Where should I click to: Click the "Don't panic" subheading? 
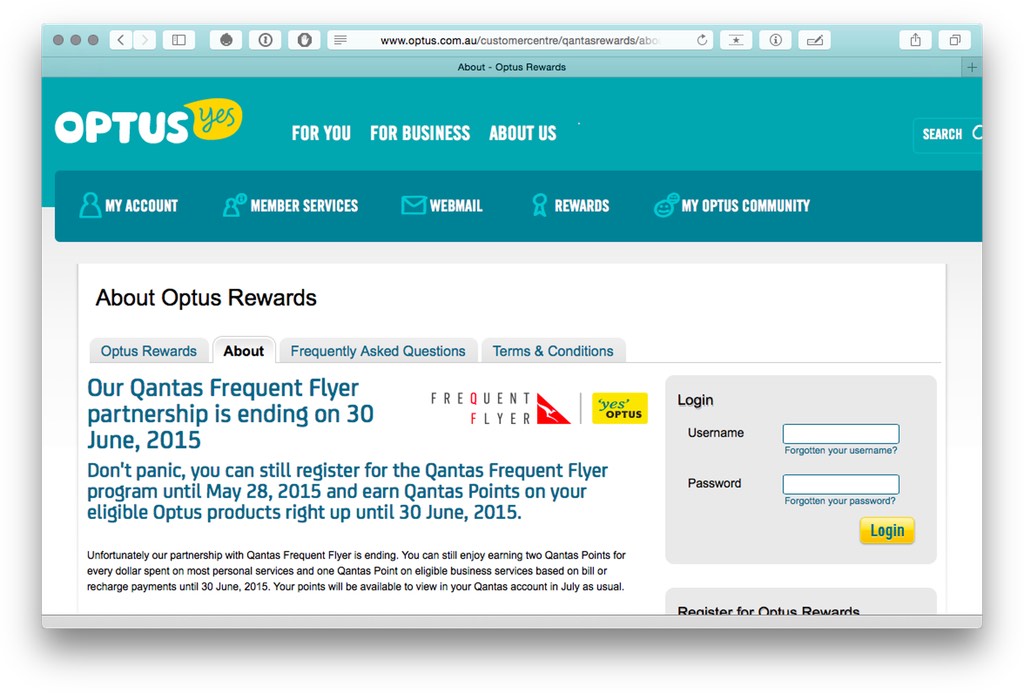pyautogui.click(x=347, y=491)
